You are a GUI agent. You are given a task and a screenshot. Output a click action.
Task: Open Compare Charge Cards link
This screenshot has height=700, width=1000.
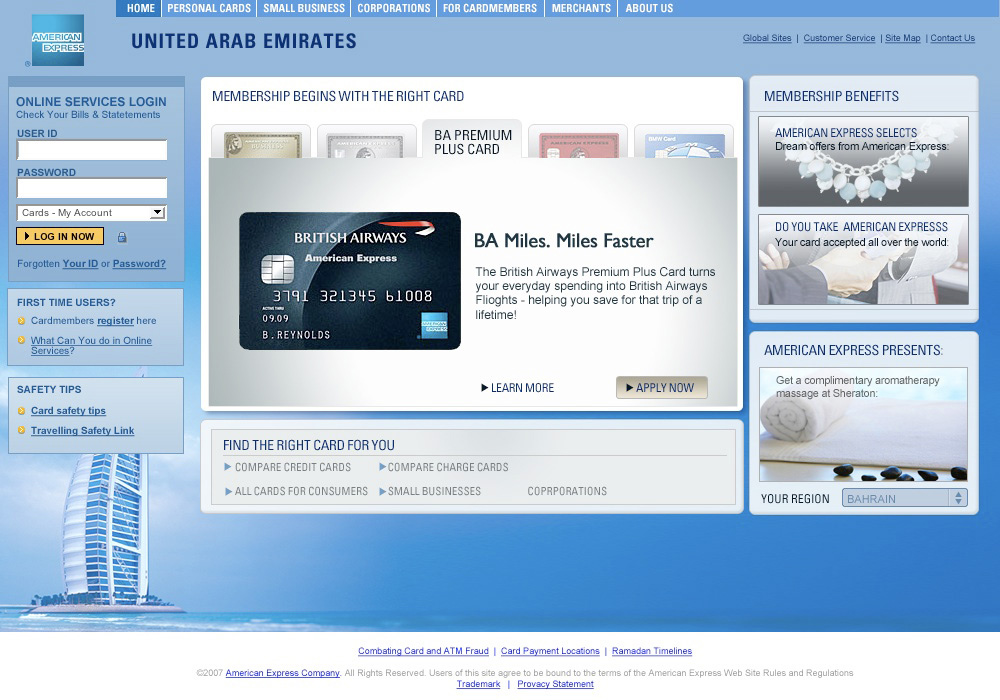pyautogui.click(x=444, y=467)
